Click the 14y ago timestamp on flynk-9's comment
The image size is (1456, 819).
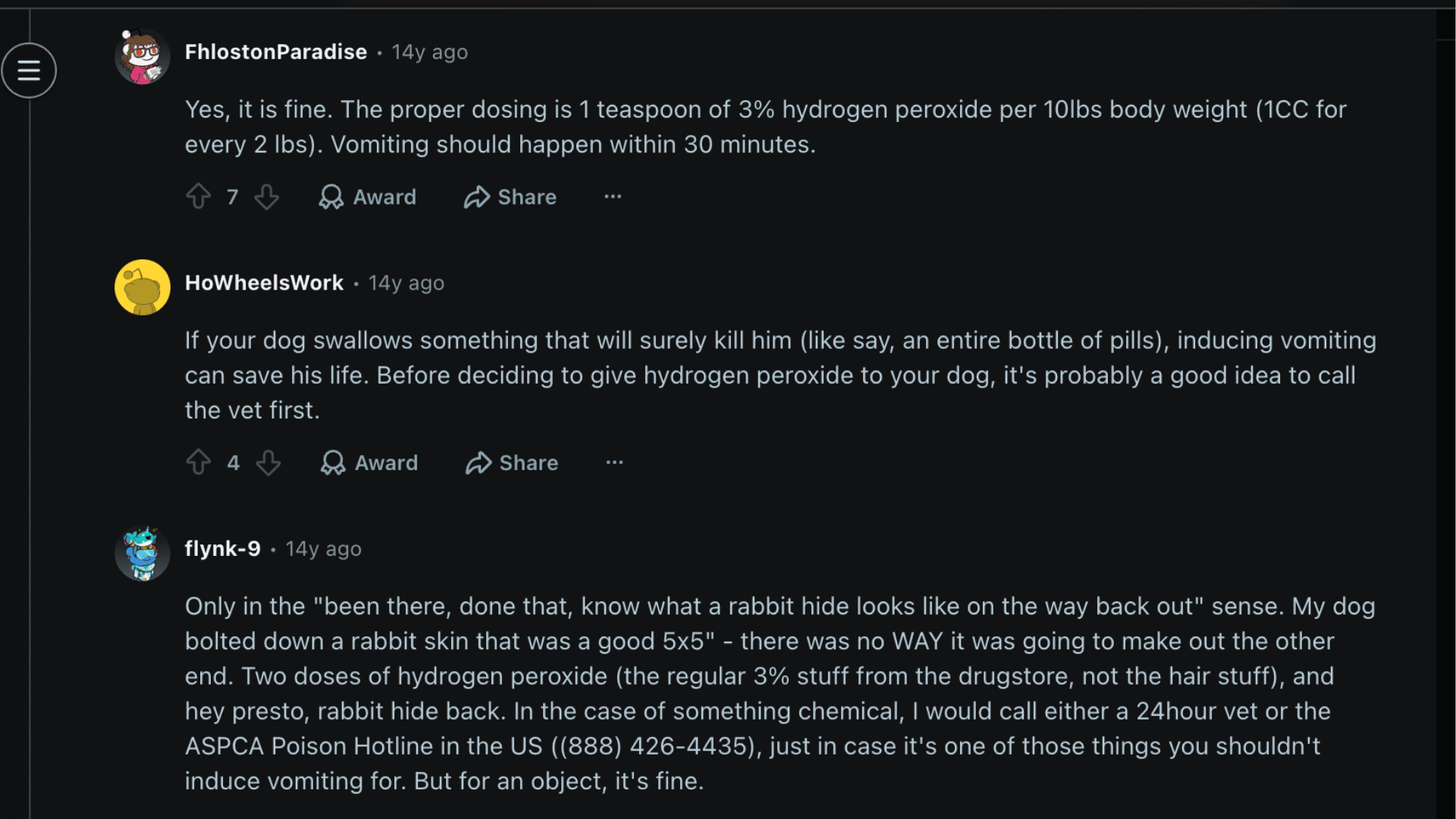[323, 548]
